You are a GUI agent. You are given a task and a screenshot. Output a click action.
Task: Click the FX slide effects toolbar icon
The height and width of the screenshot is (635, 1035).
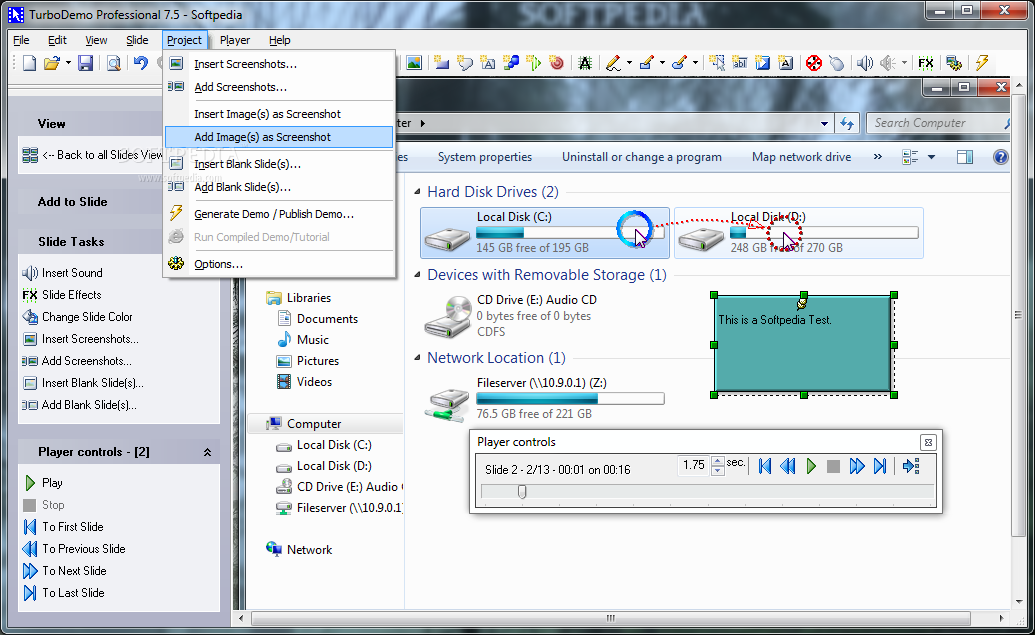(926, 63)
